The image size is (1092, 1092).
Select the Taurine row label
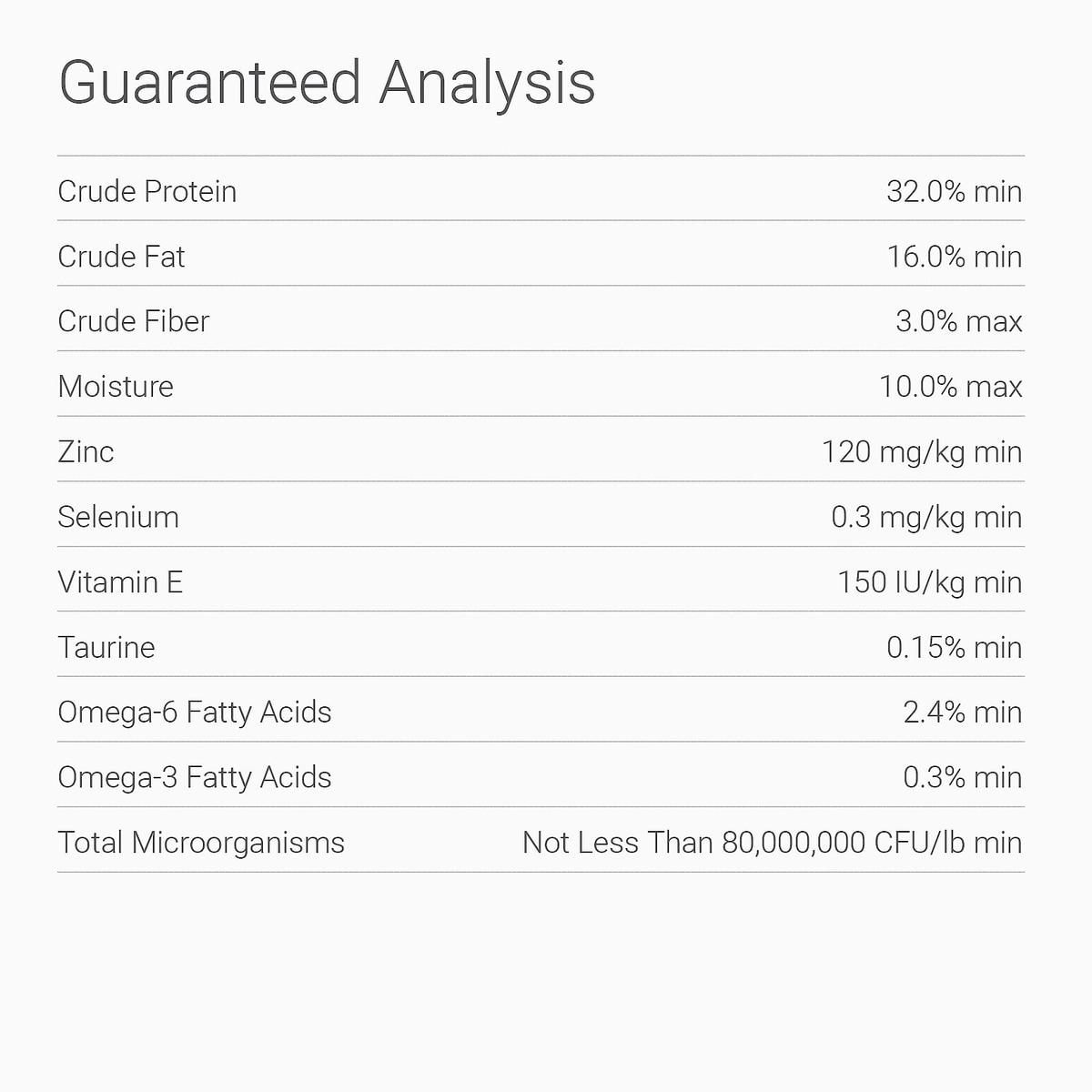tap(106, 647)
